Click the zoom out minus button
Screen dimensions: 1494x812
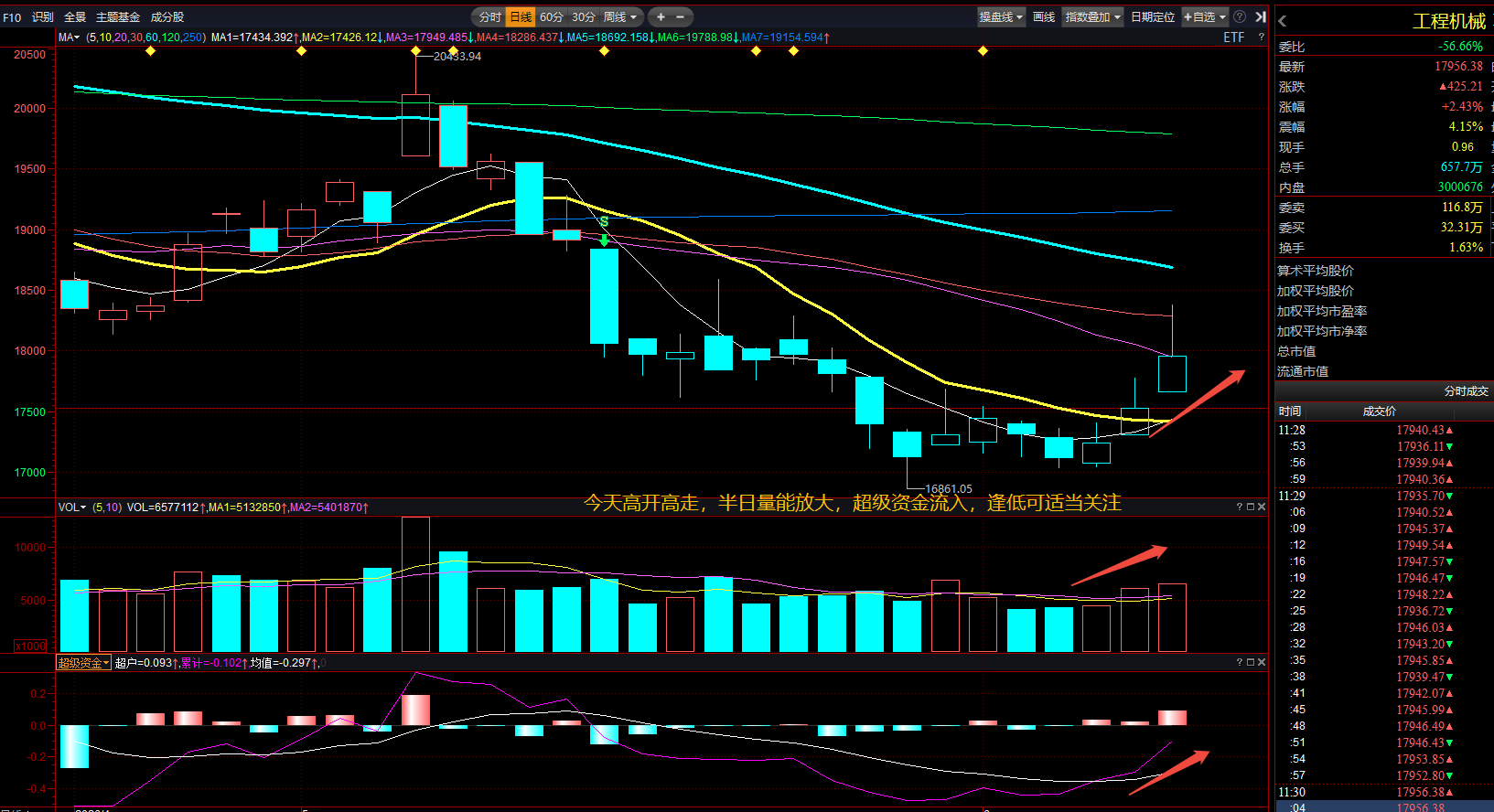point(680,16)
